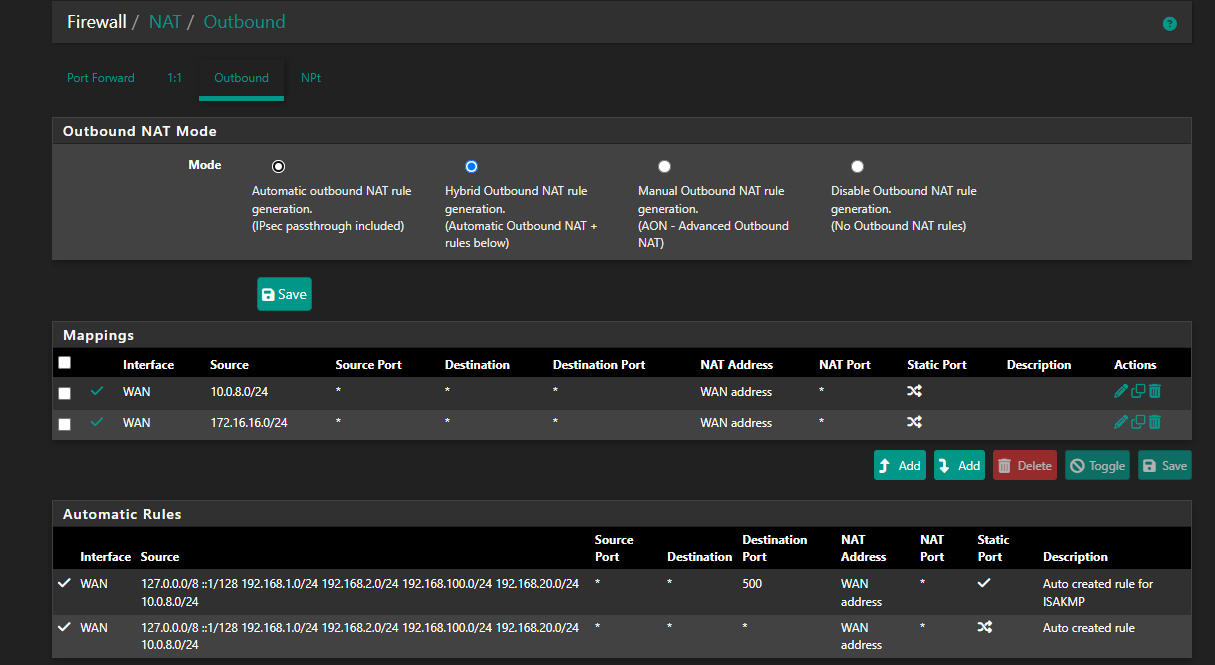The height and width of the screenshot is (665, 1215).
Task: Click the 'Automatic Rules' panel title
Action: click(x=122, y=514)
